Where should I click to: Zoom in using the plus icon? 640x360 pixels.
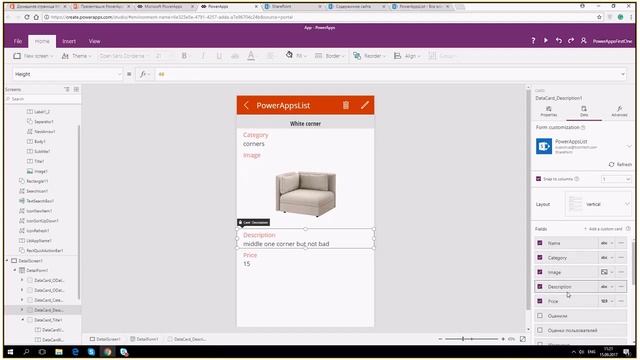tap(502, 339)
